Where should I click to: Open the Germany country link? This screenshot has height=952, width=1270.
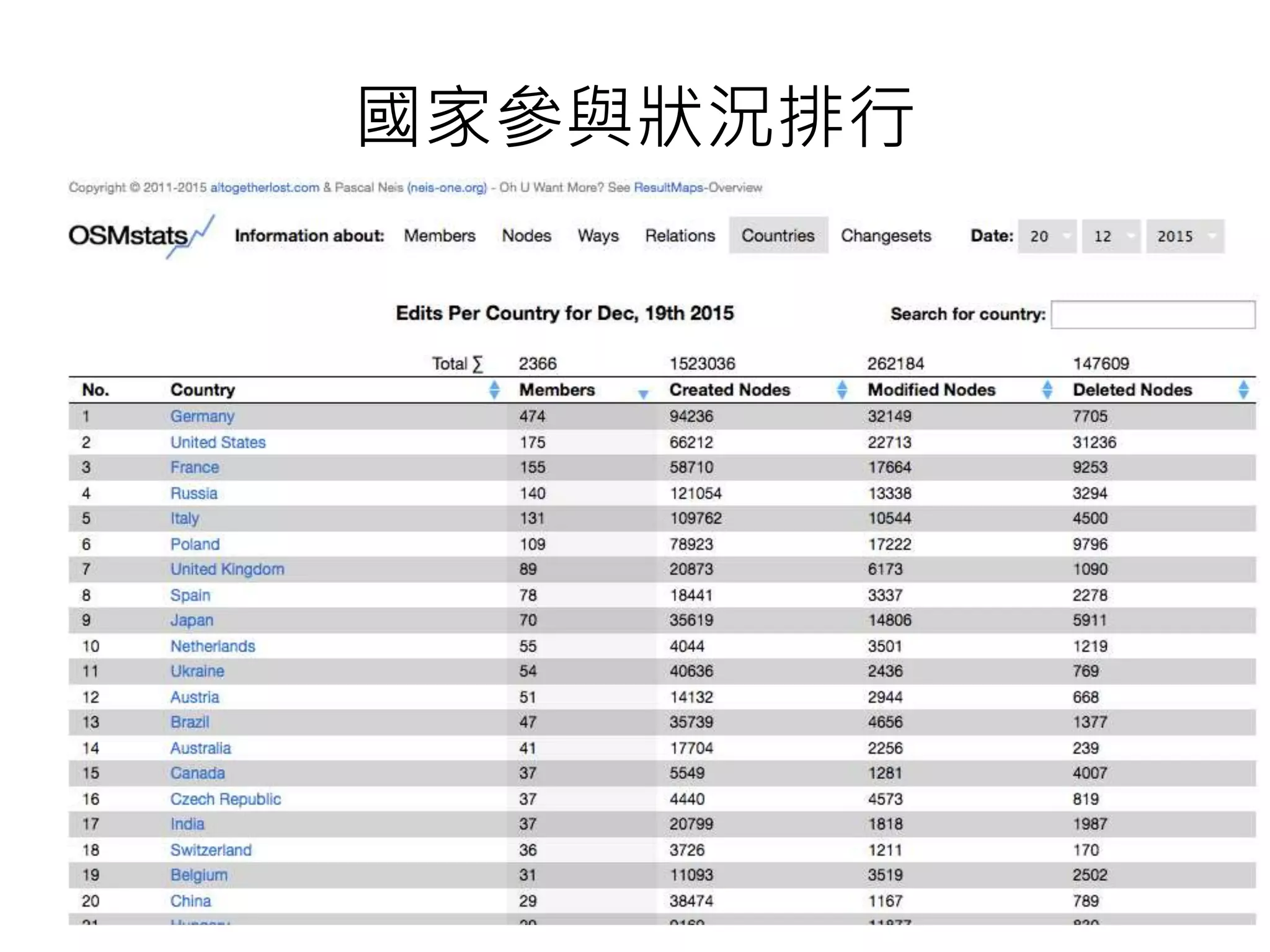pyautogui.click(x=202, y=416)
